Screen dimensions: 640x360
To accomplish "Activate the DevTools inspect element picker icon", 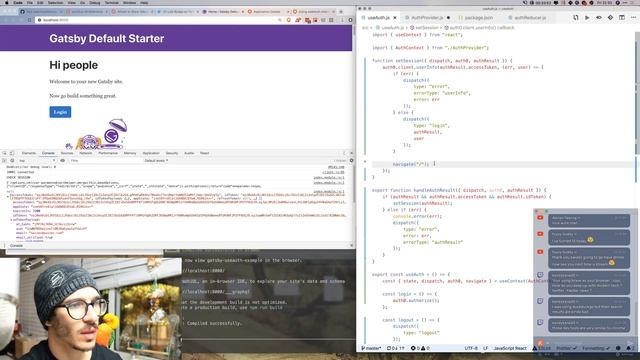I will coord(4,153).
